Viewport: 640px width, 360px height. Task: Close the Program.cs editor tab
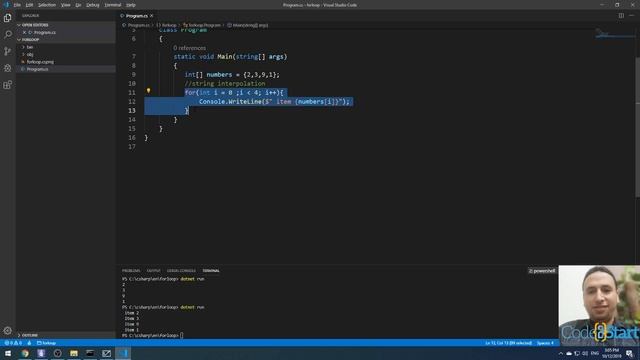[151, 16]
